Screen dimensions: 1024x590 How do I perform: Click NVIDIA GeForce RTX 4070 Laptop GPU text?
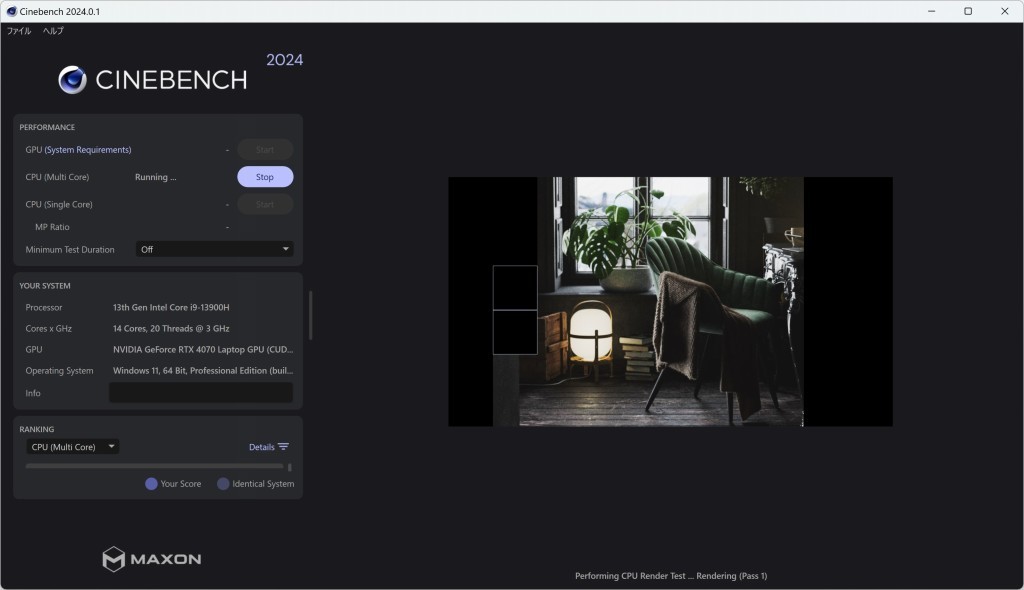[202, 350]
